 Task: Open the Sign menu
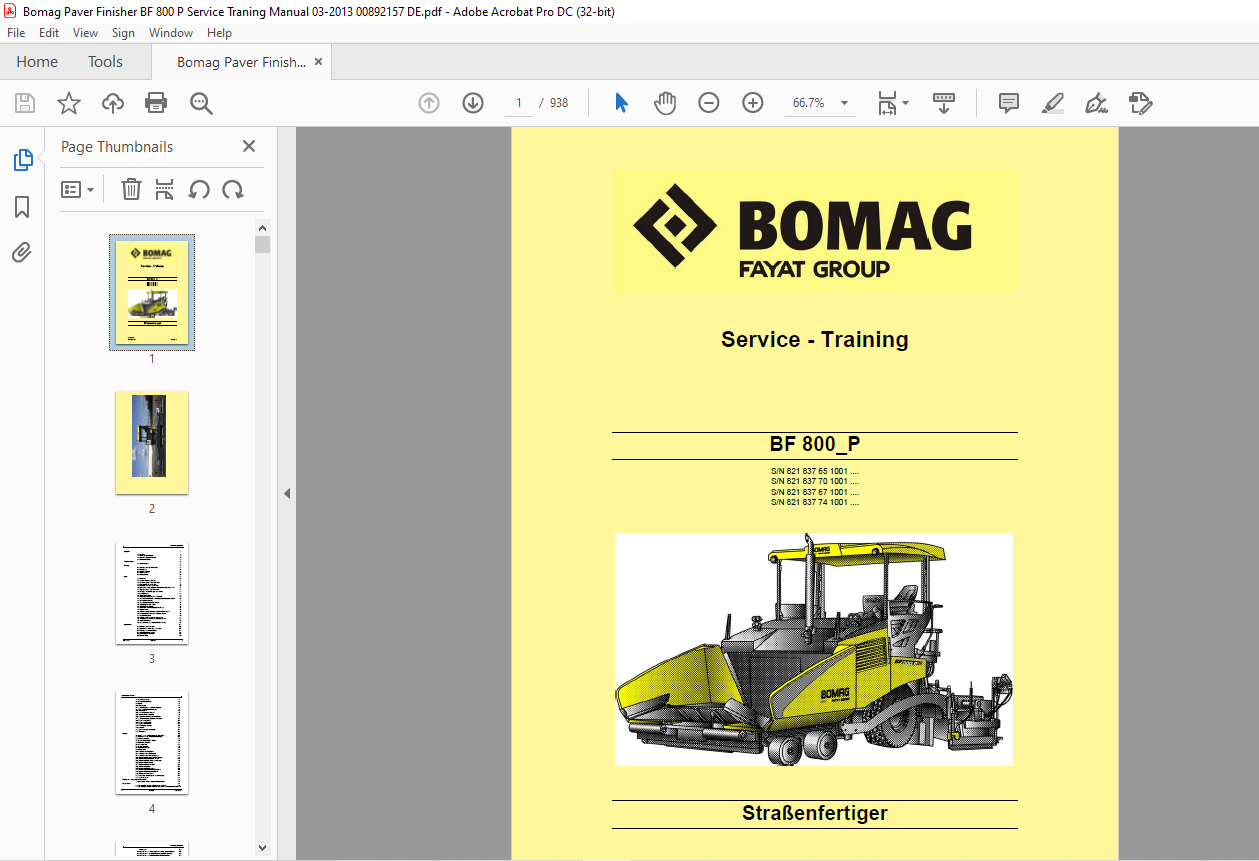123,33
